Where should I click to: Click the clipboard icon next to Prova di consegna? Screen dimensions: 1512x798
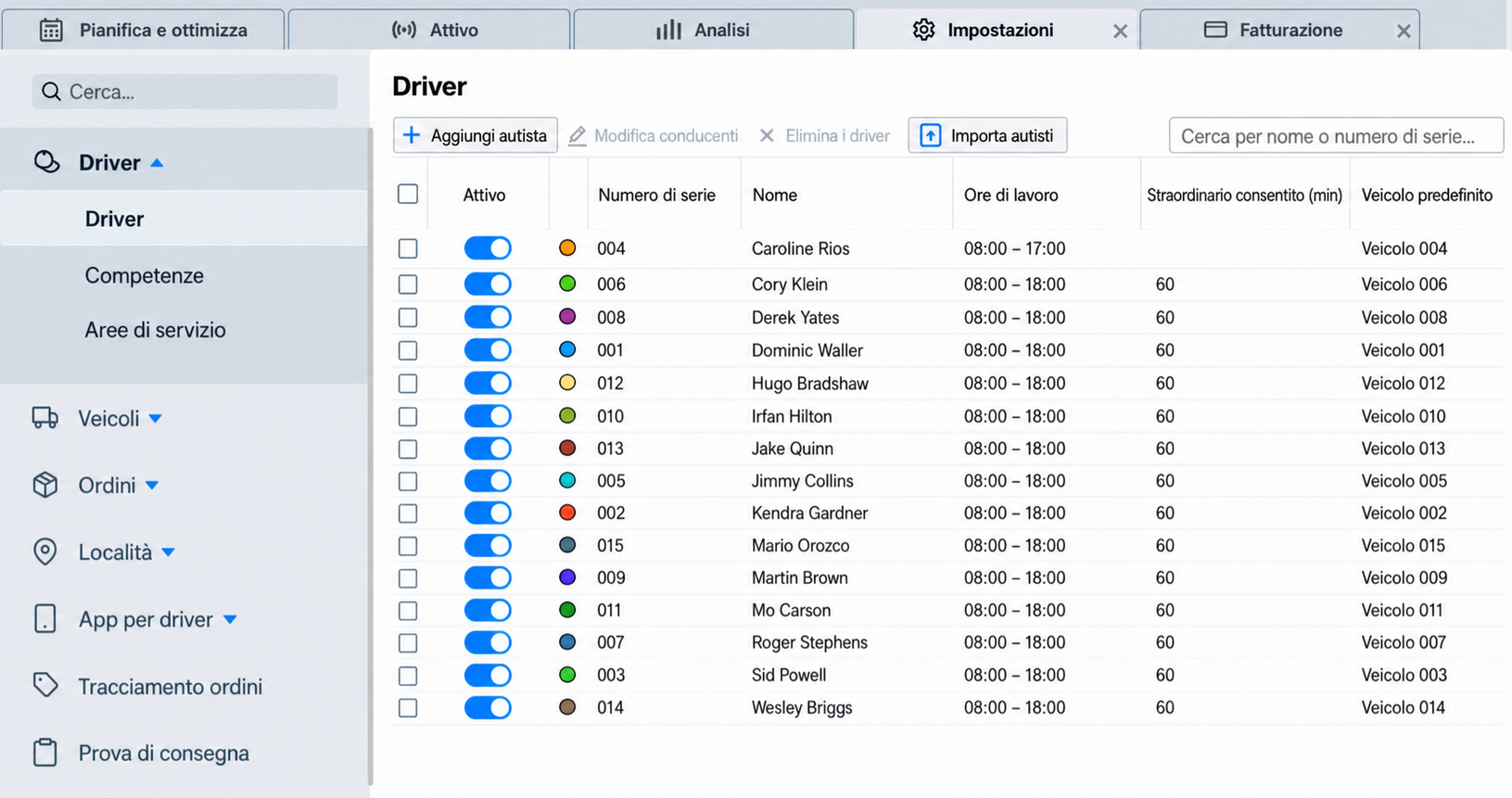tap(45, 753)
